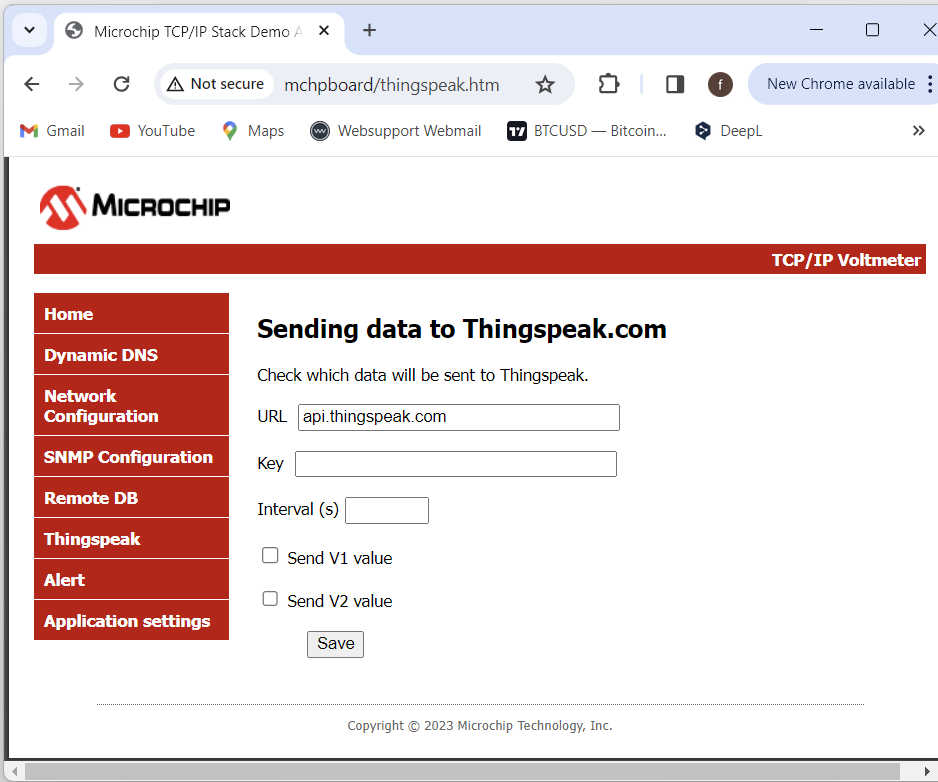The height and width of the screenshot is (782, 938).
Task: Minimize the Chrome window
Action: coord(817,30)
